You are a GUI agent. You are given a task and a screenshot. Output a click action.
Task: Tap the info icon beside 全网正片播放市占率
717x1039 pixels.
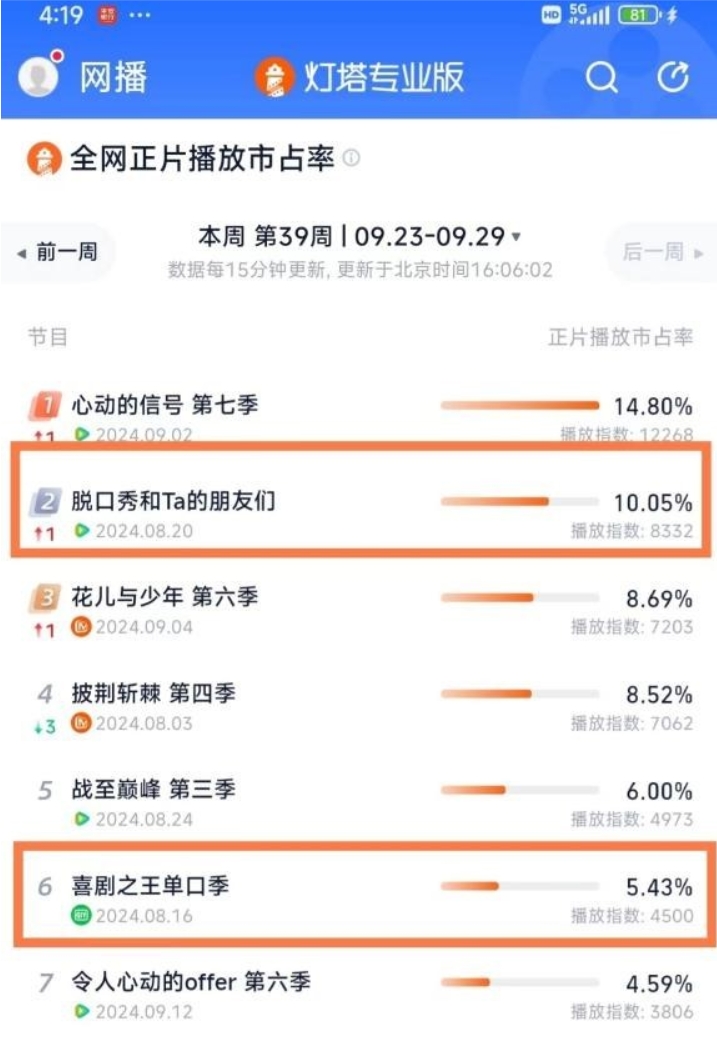352,159
